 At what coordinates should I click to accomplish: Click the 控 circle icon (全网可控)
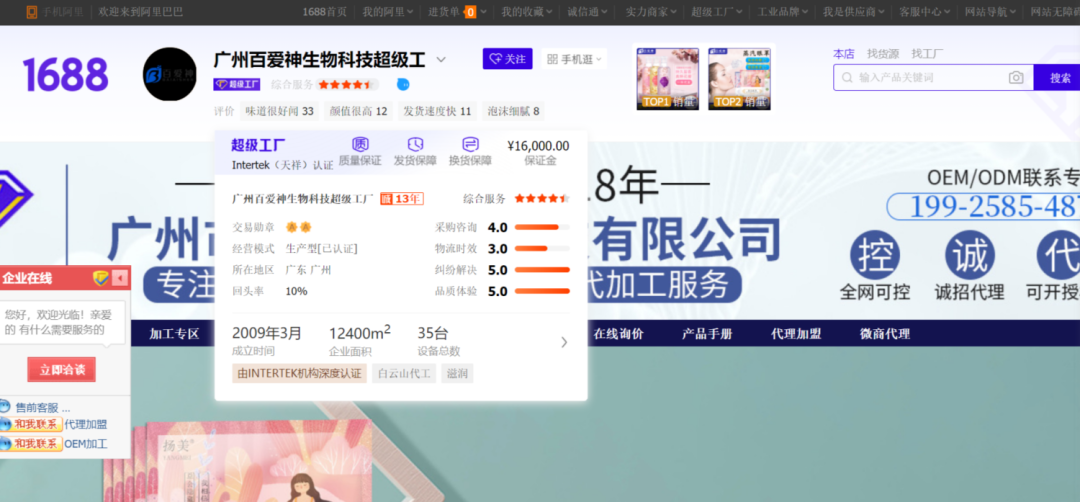tap(875, 254)
